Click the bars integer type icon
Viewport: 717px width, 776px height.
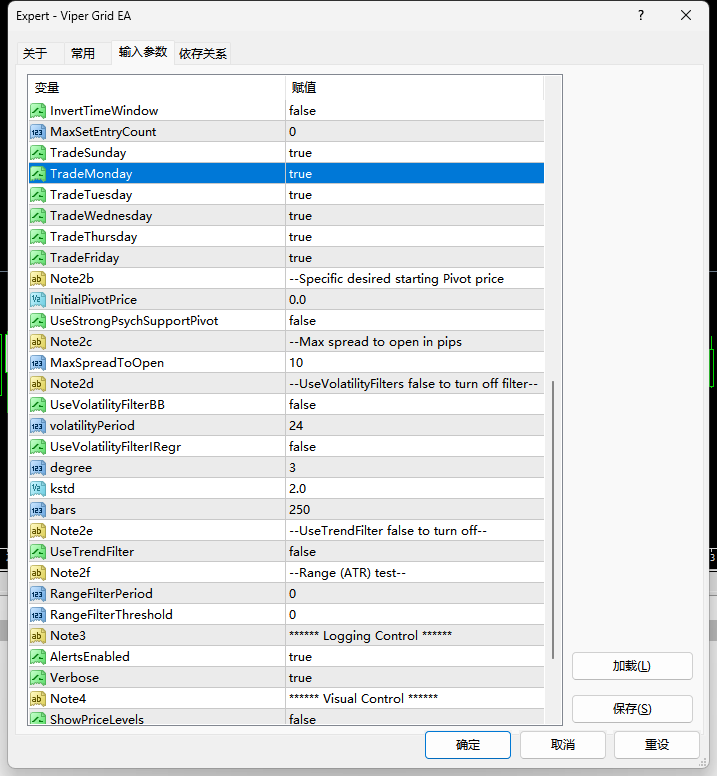38,510
